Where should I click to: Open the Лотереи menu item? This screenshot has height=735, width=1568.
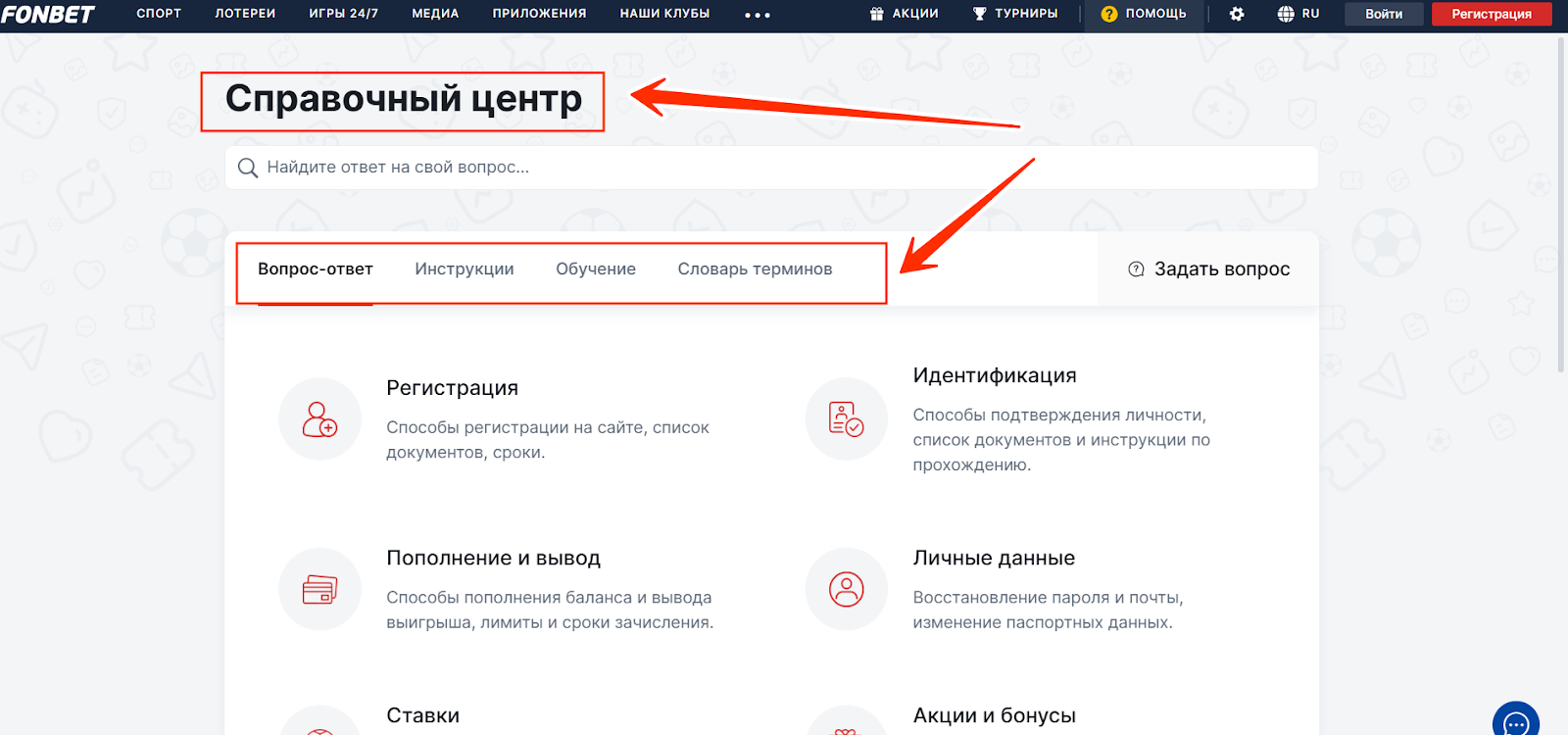(x=245, y=14)
